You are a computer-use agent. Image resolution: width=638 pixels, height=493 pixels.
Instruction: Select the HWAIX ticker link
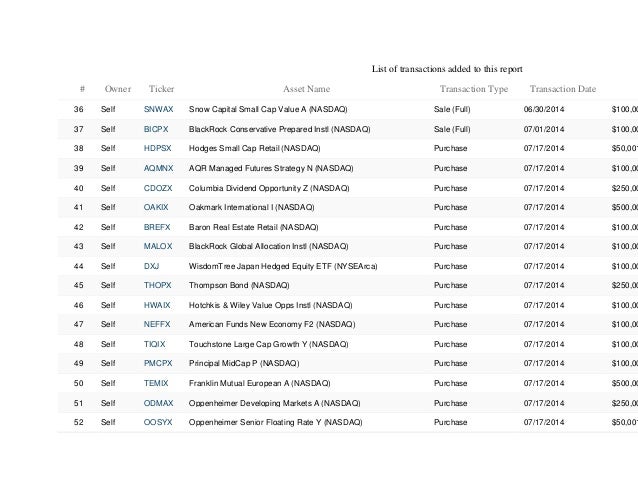click(x=157, y=305)
